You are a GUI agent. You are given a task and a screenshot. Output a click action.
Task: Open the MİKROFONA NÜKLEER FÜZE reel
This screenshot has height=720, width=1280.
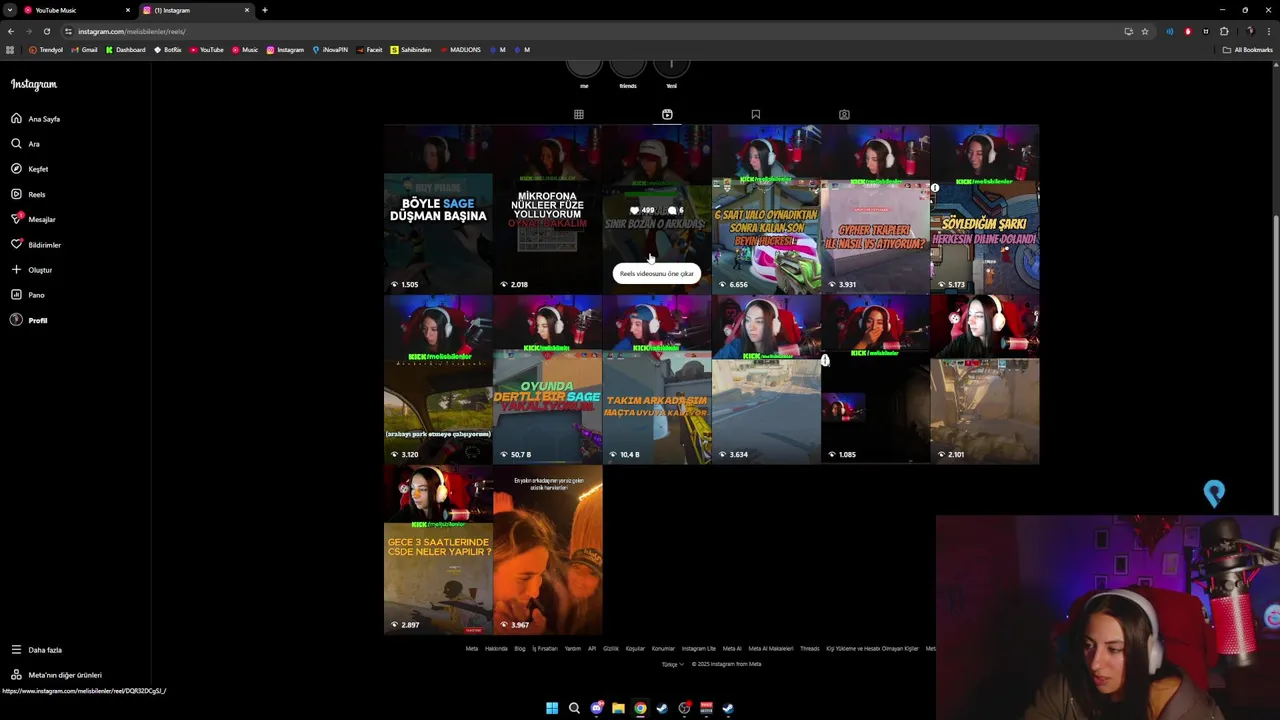pyautogui.click(x=547, y=209)
